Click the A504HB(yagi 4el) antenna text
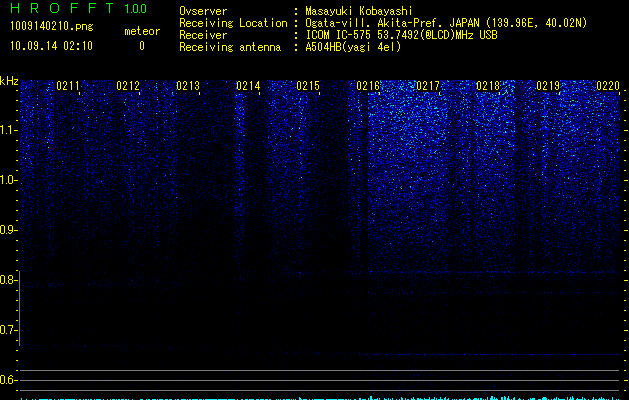 (x=353, y=47)
